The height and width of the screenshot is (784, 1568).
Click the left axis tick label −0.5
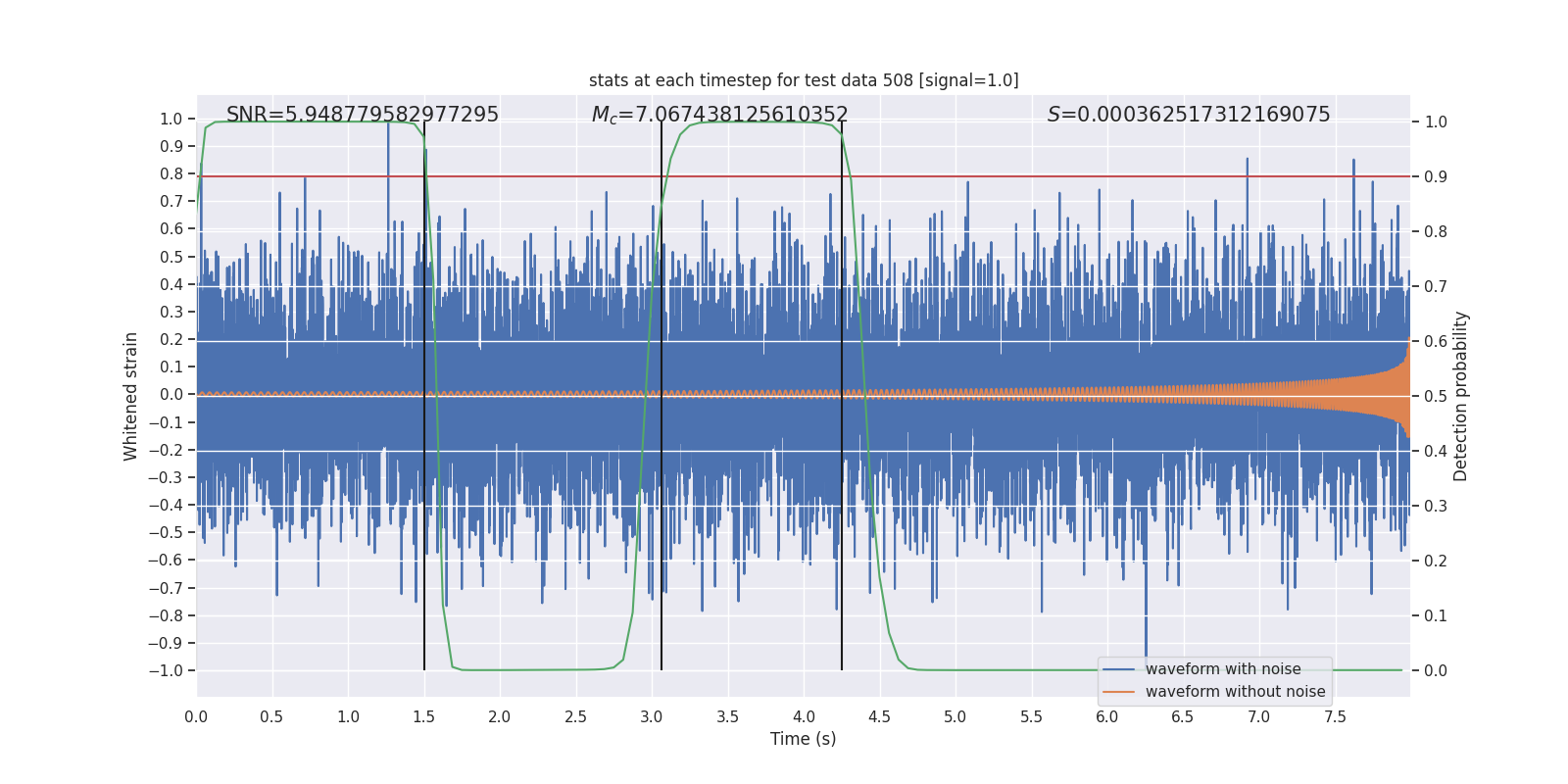(x=166, y=532)
